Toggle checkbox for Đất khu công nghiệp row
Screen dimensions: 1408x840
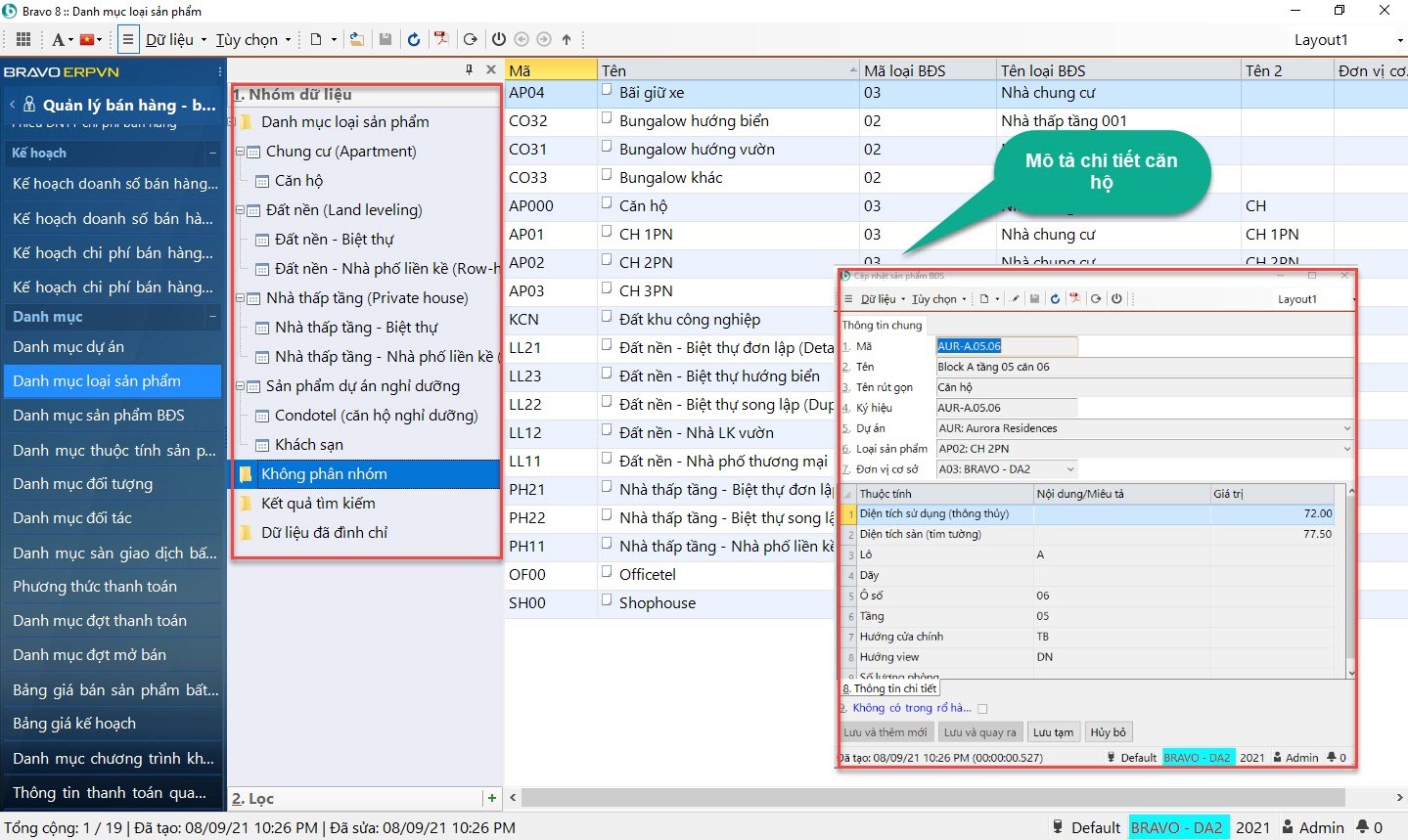[x=607, y=319]
